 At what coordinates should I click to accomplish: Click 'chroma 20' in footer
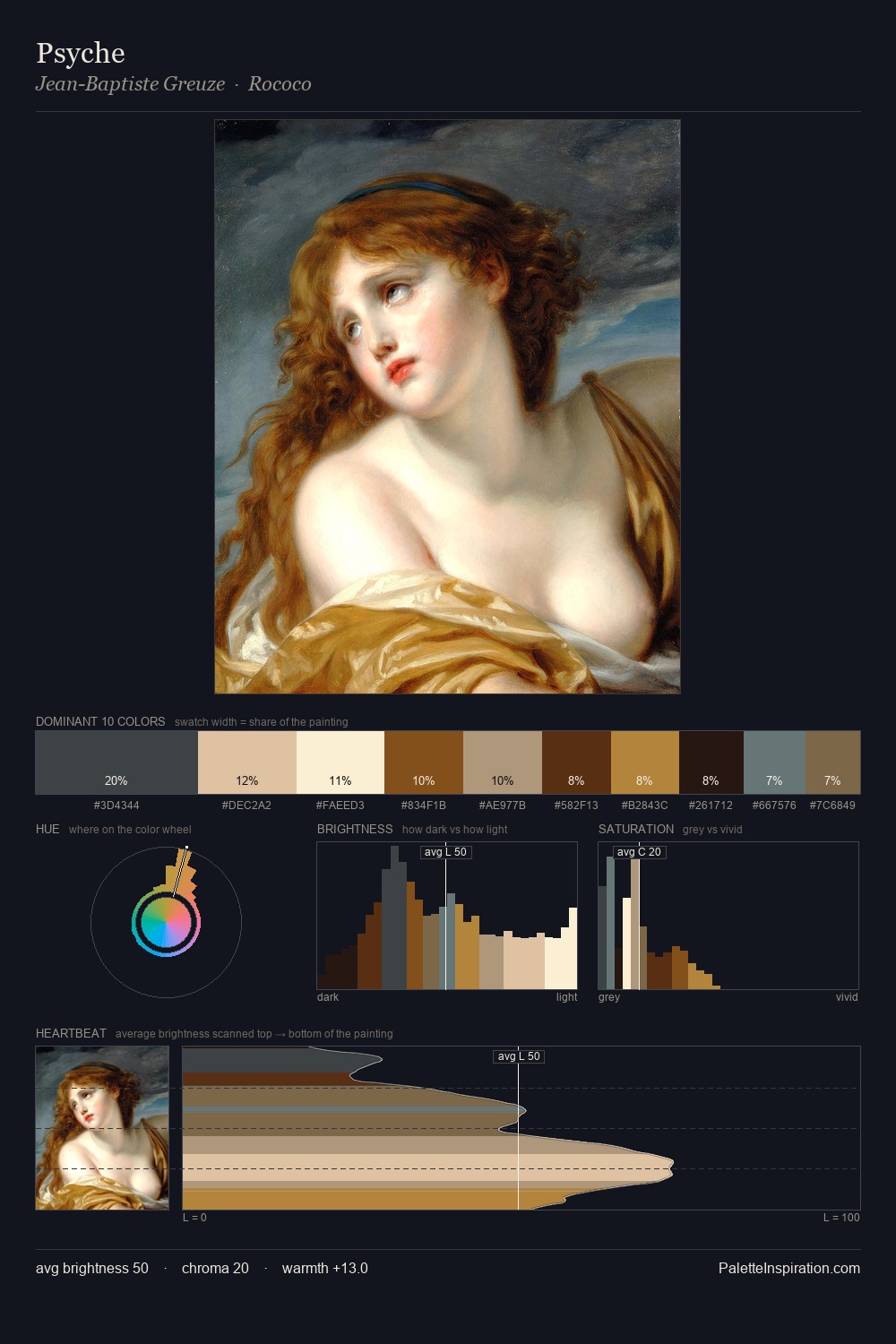[215, 1268]
